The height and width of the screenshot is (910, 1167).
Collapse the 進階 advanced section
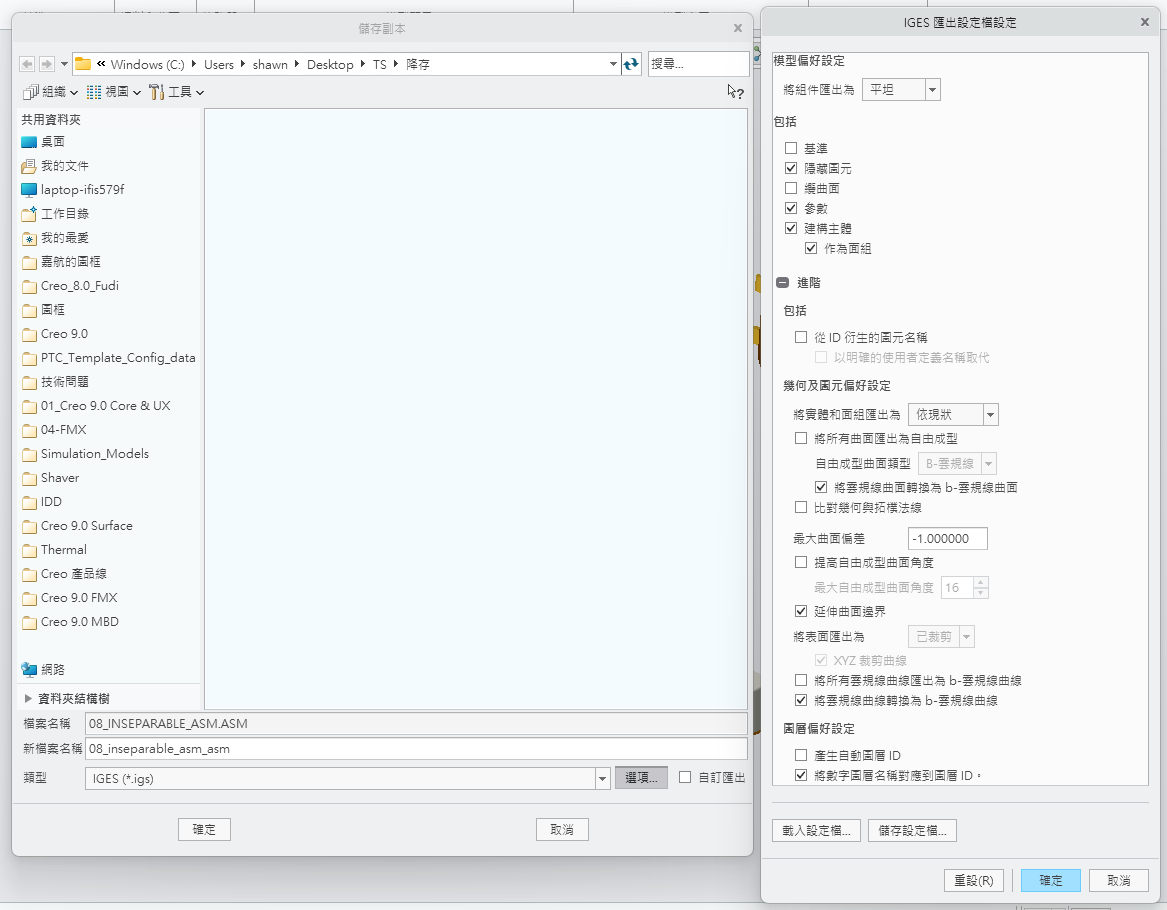(x=782, y=283)
